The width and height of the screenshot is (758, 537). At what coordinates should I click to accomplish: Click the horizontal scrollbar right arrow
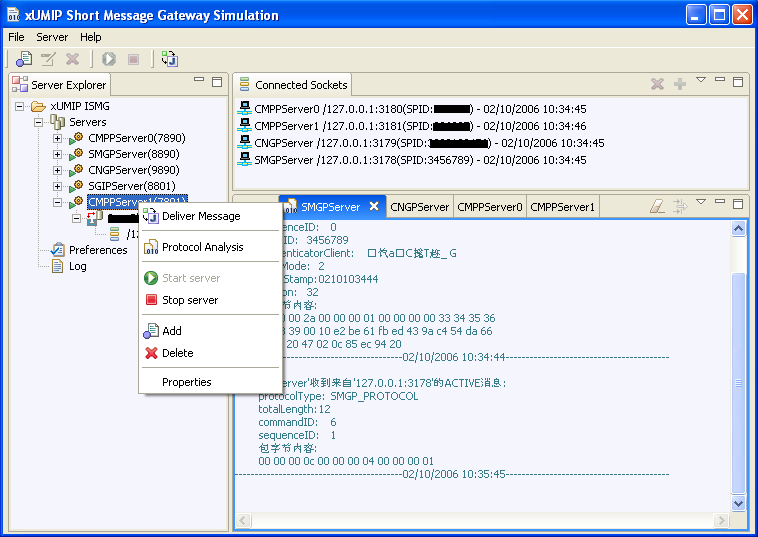click(x=721, y=521)
